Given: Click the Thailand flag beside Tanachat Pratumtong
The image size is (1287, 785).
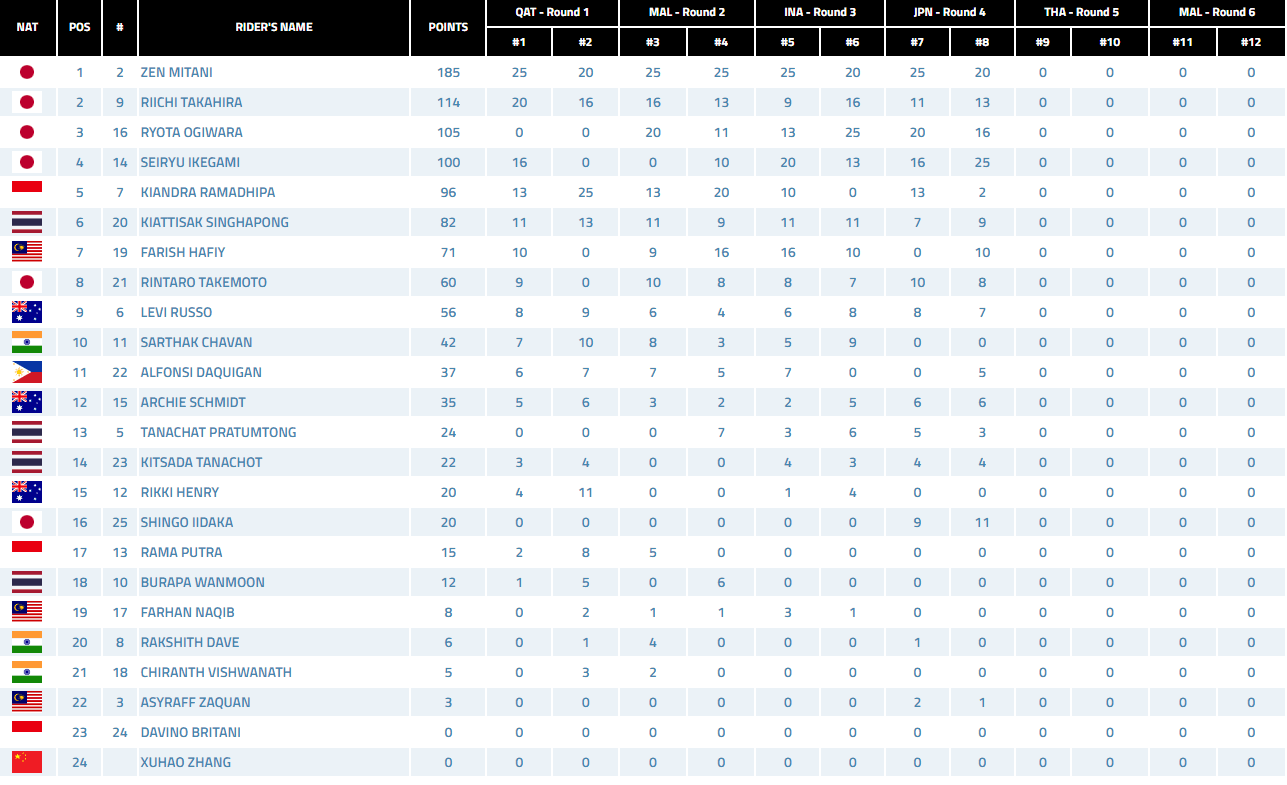Looking at the screenshot, I should click(27, 432).
